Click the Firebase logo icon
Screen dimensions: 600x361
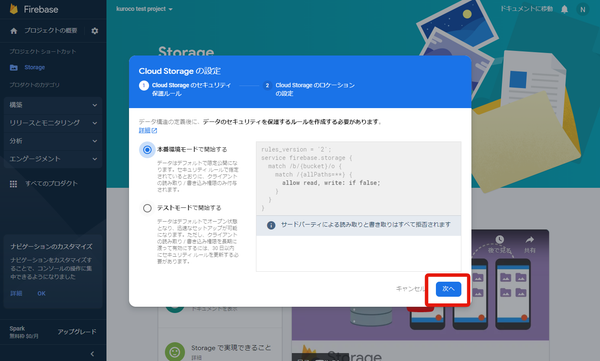[x=14, y=9]
